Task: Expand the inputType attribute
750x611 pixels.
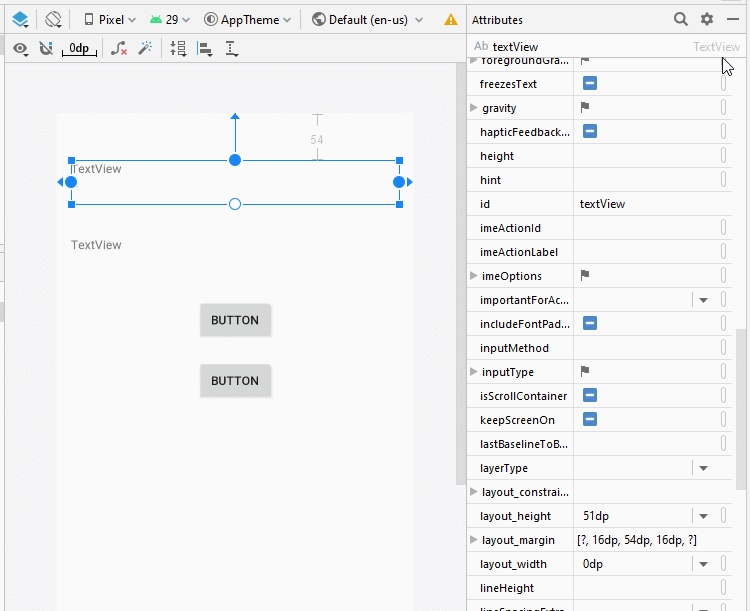Action: tap(474, 372)
